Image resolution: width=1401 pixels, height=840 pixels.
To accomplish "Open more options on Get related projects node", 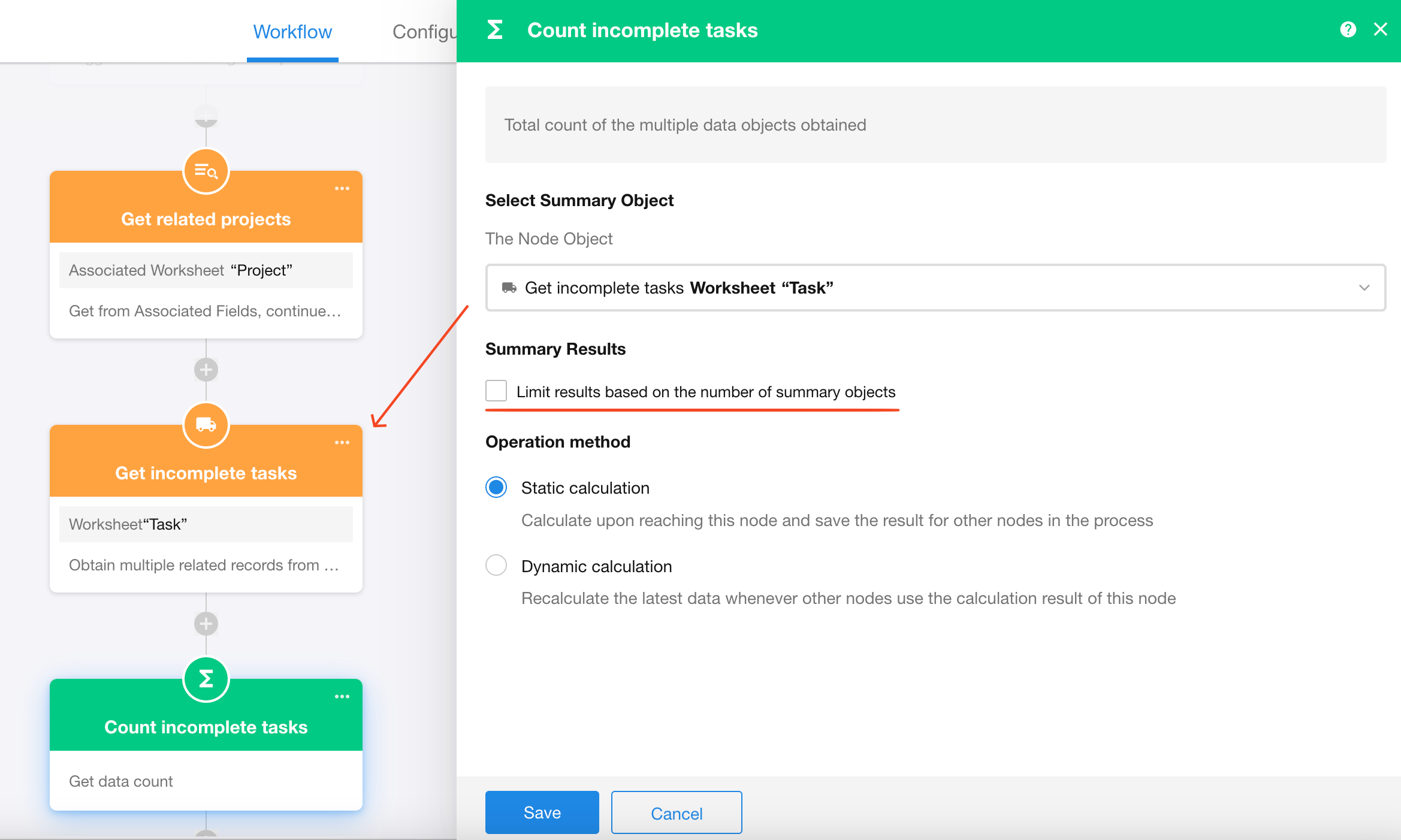I will click(x=342, y=189).
